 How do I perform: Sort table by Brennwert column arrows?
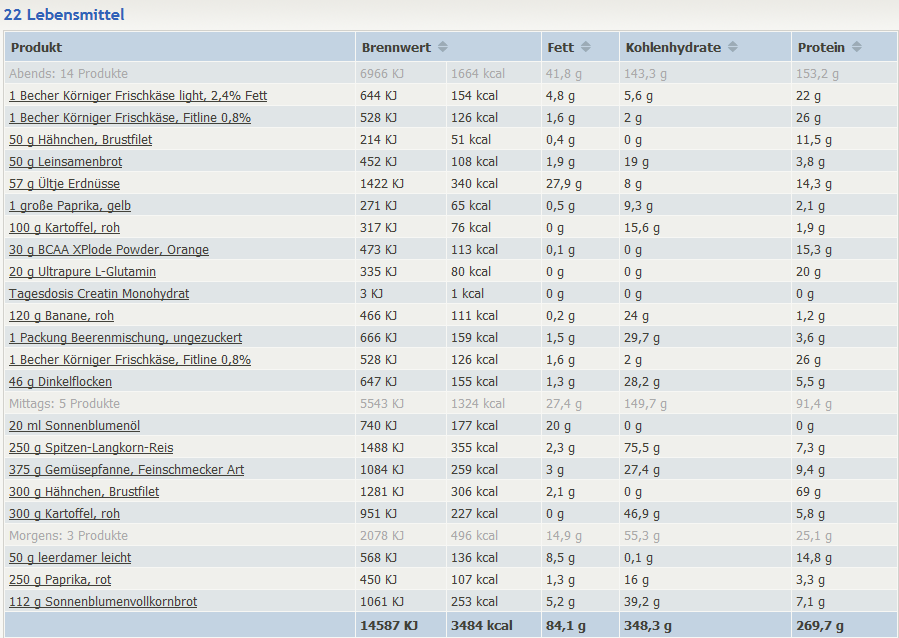(443, 47)
